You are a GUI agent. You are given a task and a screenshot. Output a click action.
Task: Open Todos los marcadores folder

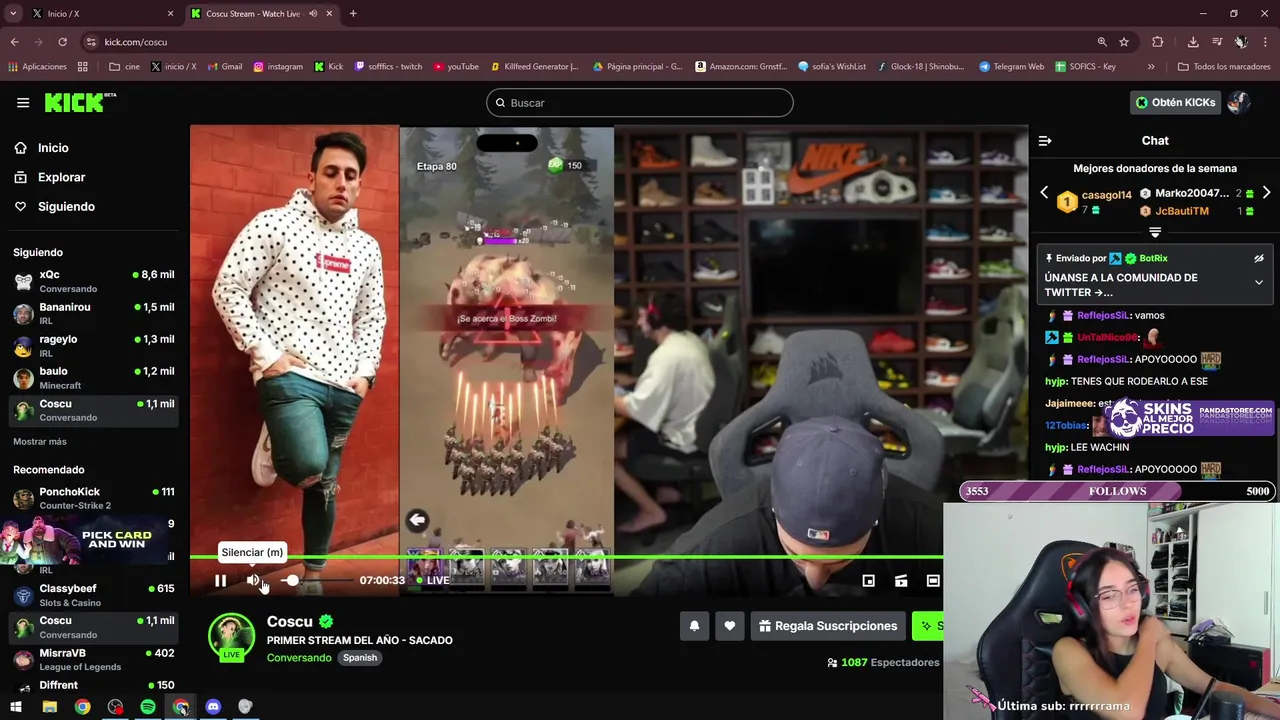1224,67
